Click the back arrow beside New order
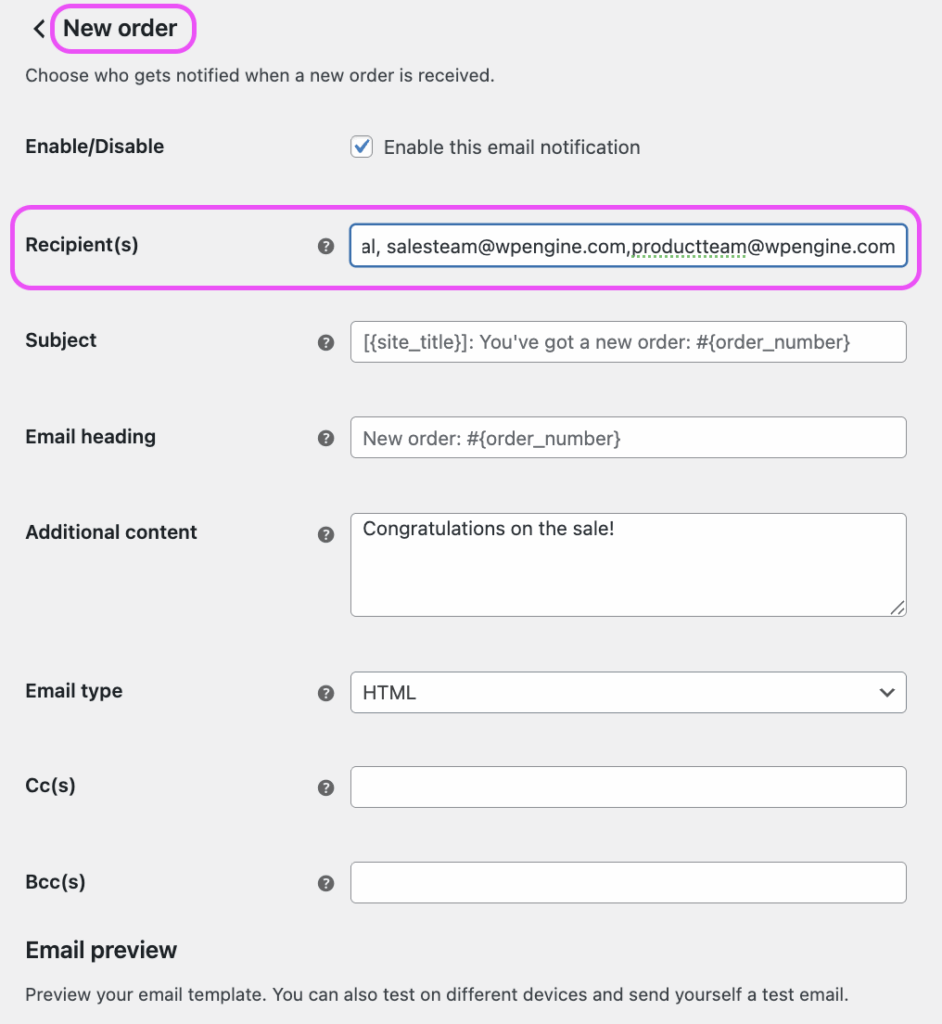 [x=39, y=30]
